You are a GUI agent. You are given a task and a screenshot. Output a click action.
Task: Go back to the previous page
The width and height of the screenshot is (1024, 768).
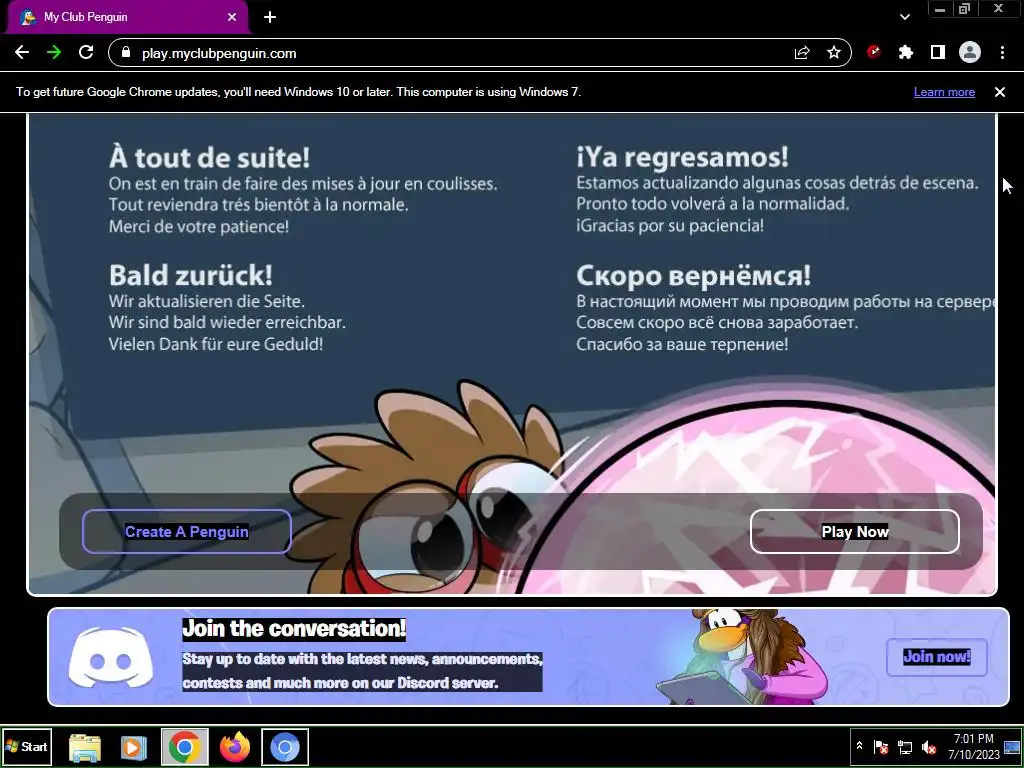tap(22, 53)
